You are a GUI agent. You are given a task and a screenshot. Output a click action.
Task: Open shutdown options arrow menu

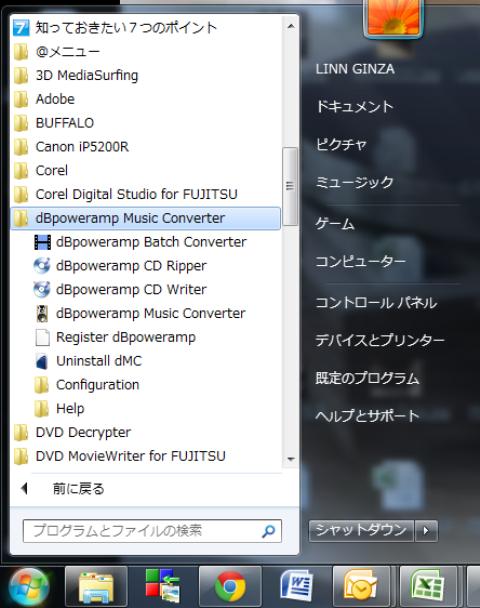[426, 530]
